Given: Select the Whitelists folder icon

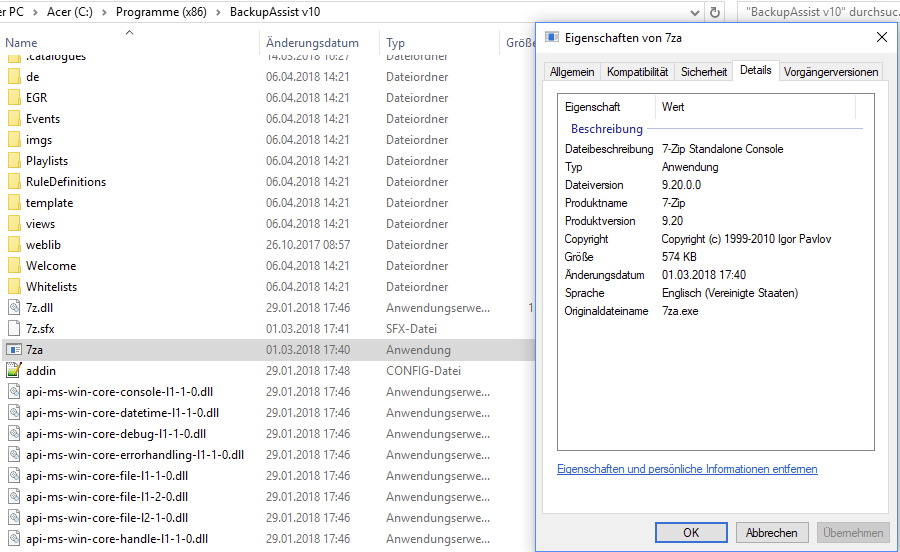Looking at the screenshot, I should (14, 287).
